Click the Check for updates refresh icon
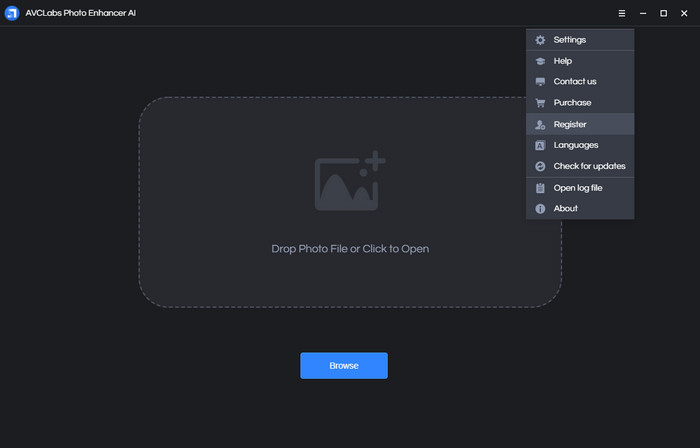Viewport: 700px width, 448px height. (540, 166)
